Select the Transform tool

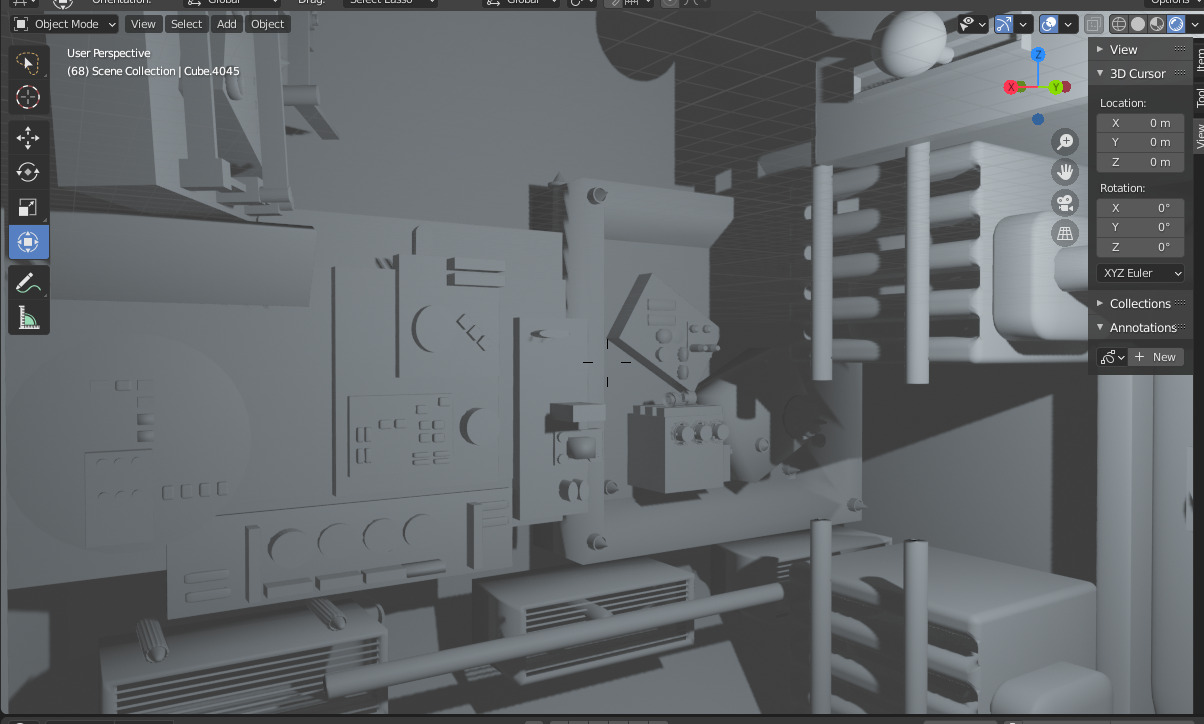click(x=28, y=242)
